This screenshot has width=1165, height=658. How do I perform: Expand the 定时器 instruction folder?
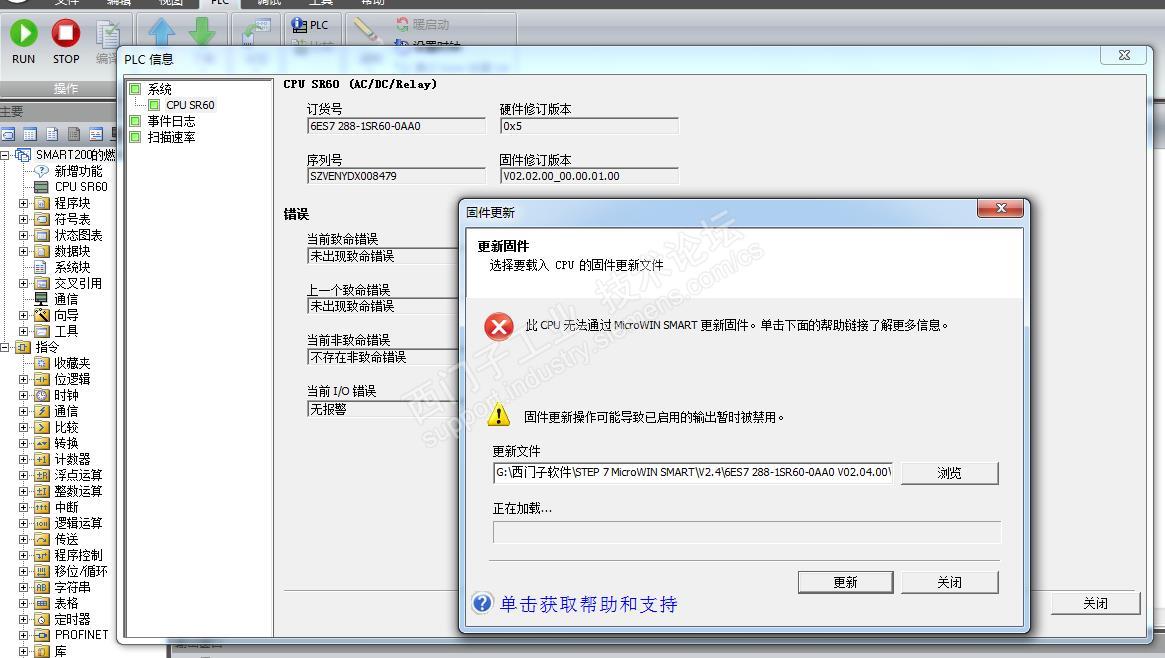pos(23,619)
